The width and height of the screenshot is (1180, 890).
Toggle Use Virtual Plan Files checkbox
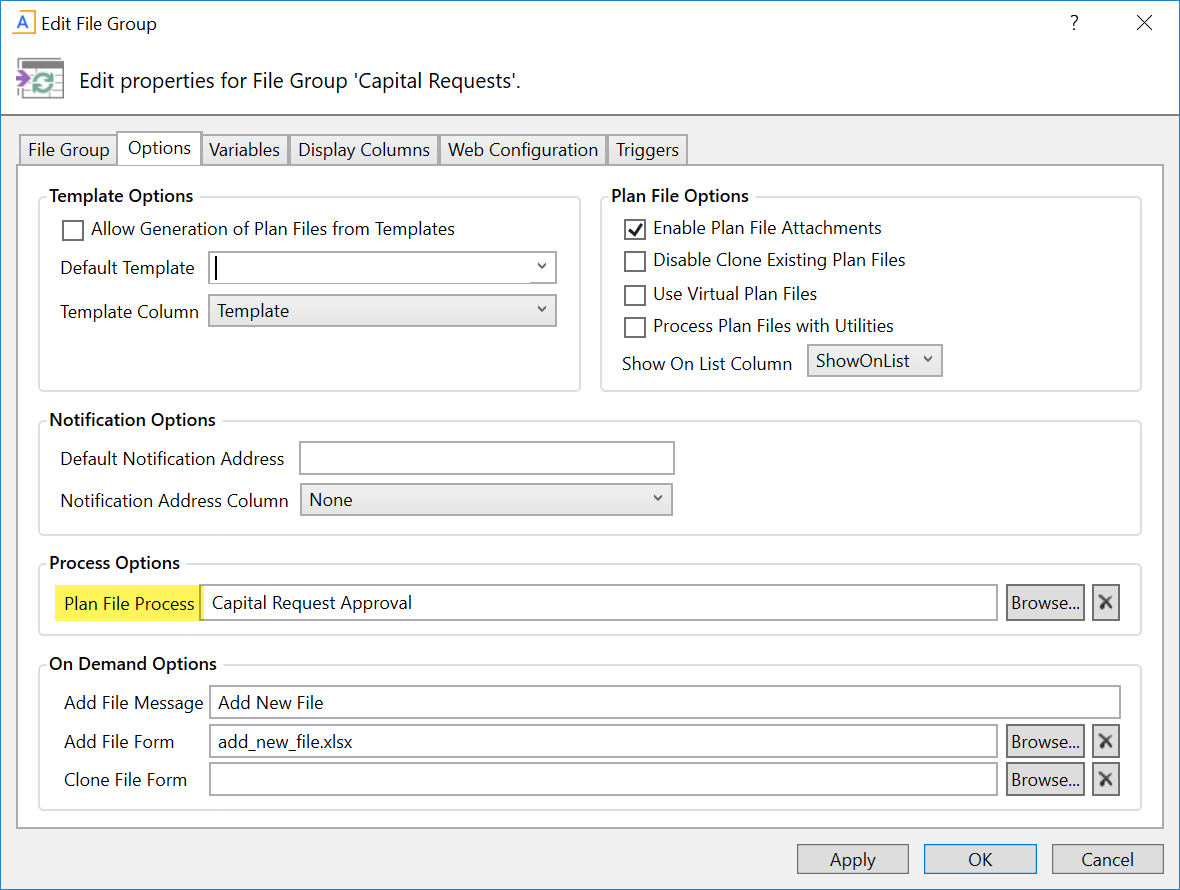(x=635, y=295)
